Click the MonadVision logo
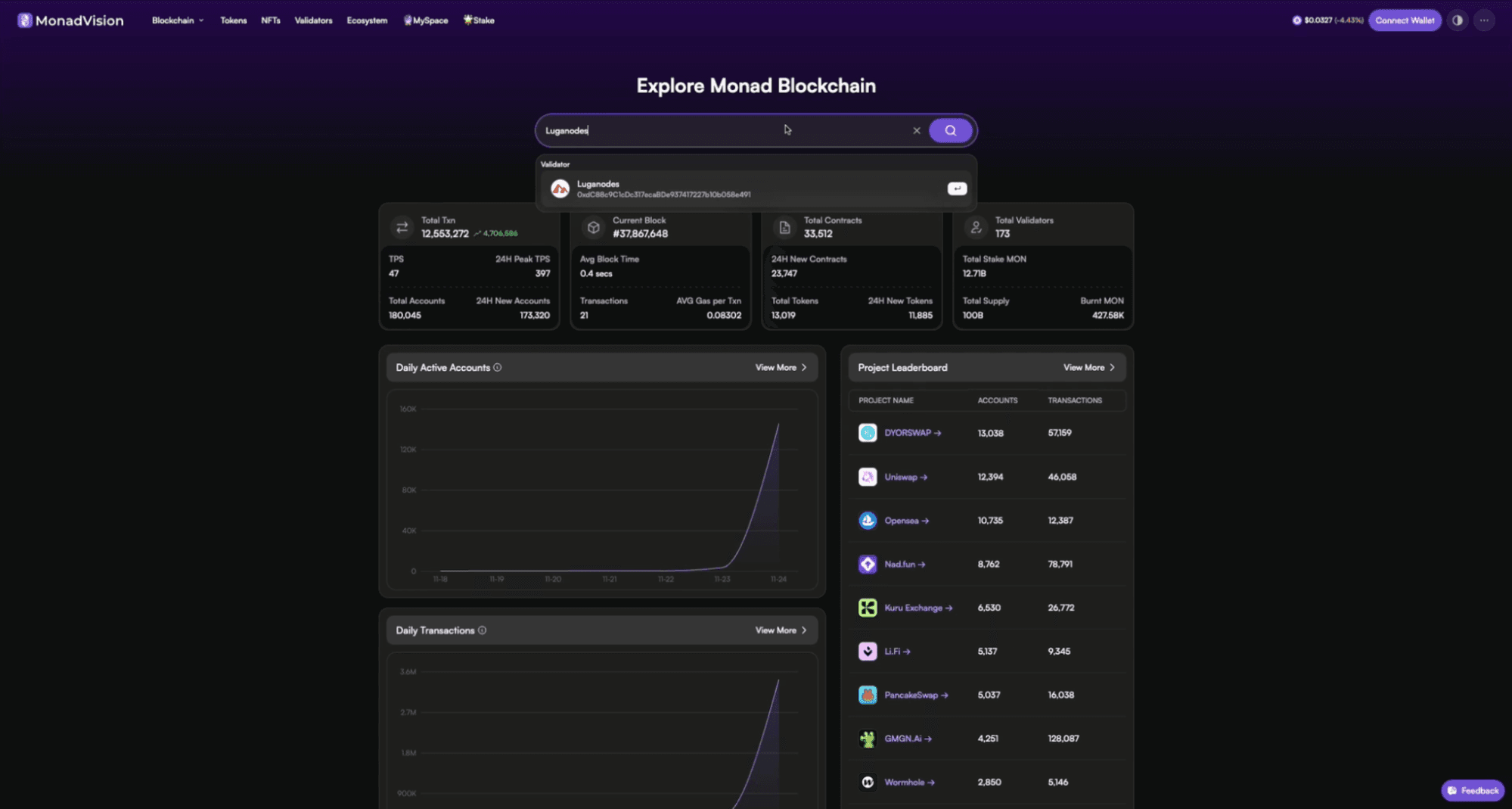This screenshot has height=809, width=1512. click(x=70, y=20)
